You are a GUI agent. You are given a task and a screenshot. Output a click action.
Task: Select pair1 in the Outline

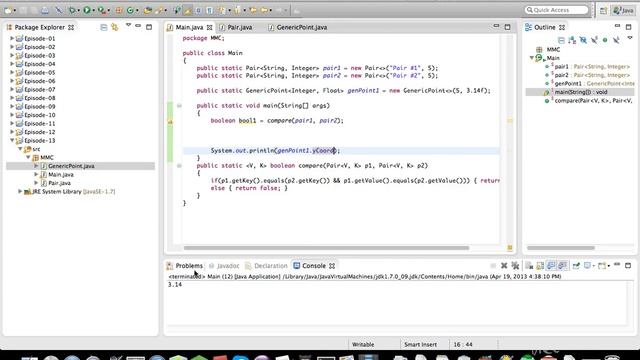(561, 67)
